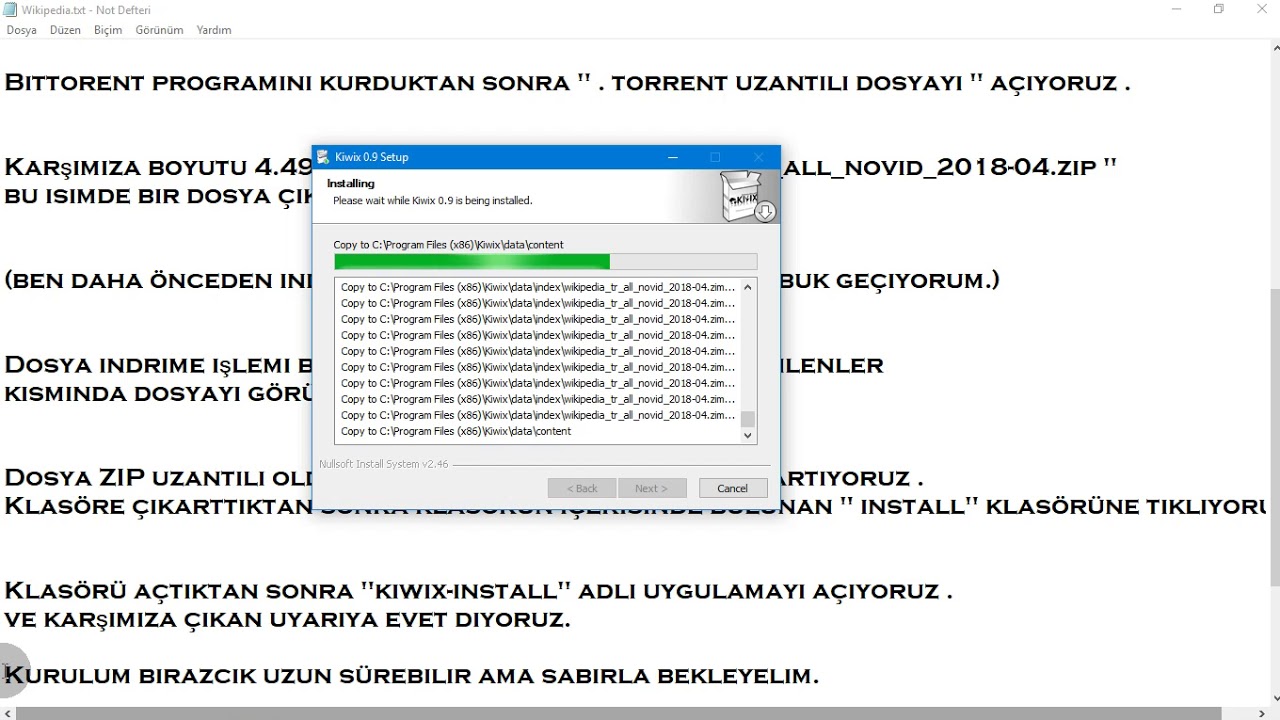
Task: Click Notepad's vertical scrollbar down arrow
Action: 1274,698
